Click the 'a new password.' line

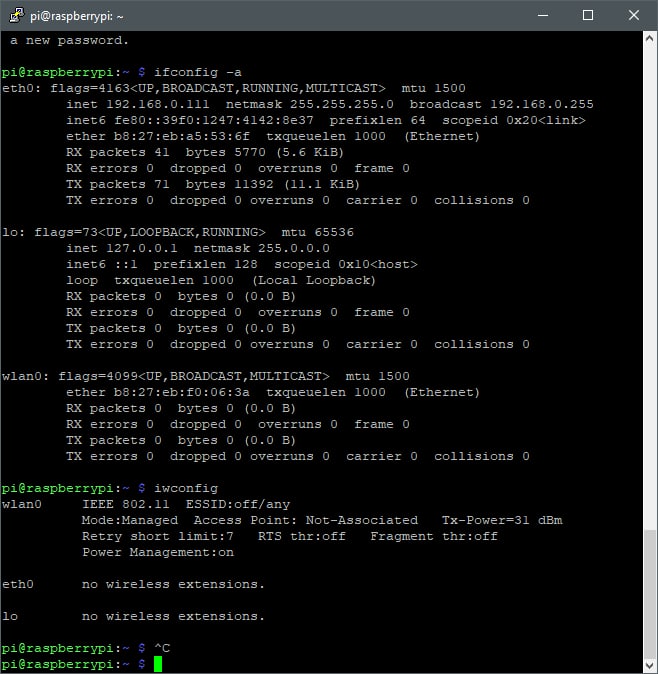[70, 40]
